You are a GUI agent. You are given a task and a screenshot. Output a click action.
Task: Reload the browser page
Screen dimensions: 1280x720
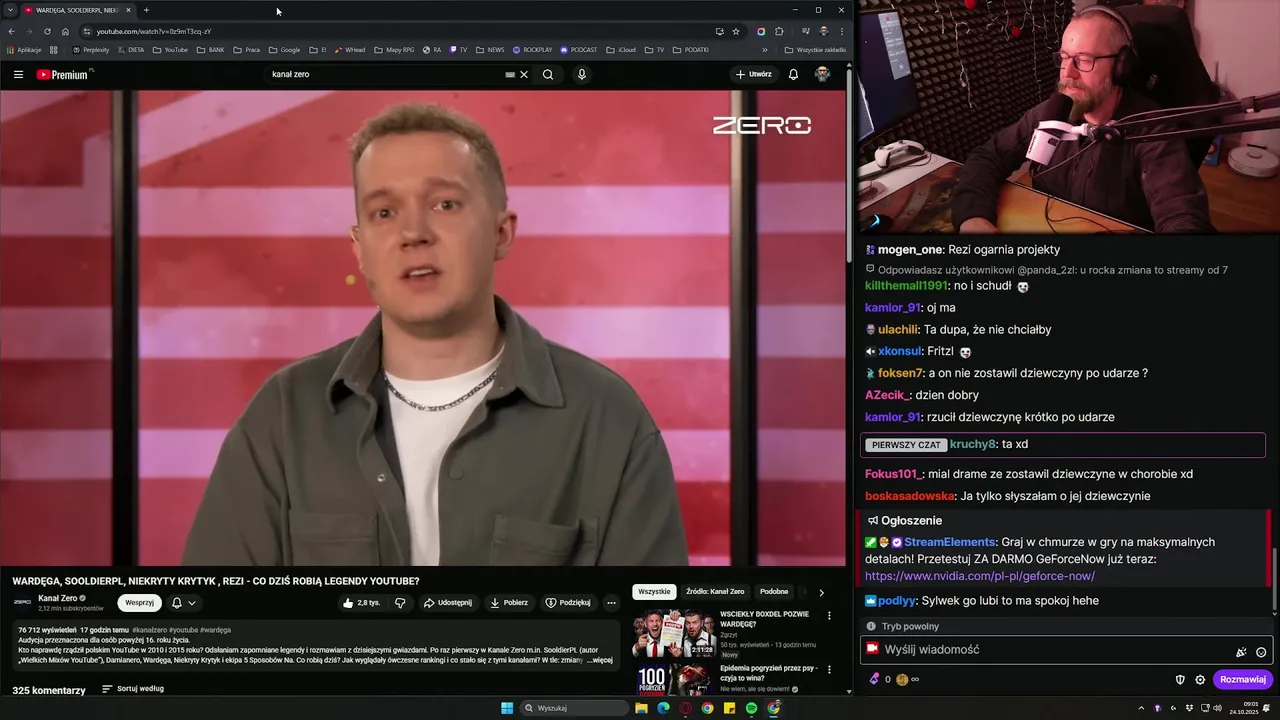click(x=47, y=31)
